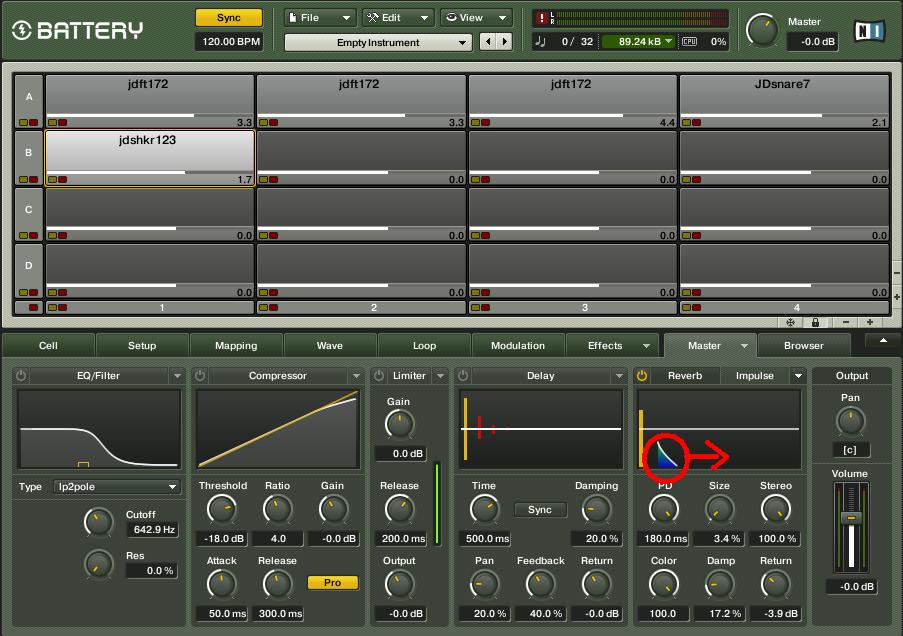Viewport: 903px width, 636px height.
Task: Click the red panic exclamation icon
Action: [x=541, y=18]
